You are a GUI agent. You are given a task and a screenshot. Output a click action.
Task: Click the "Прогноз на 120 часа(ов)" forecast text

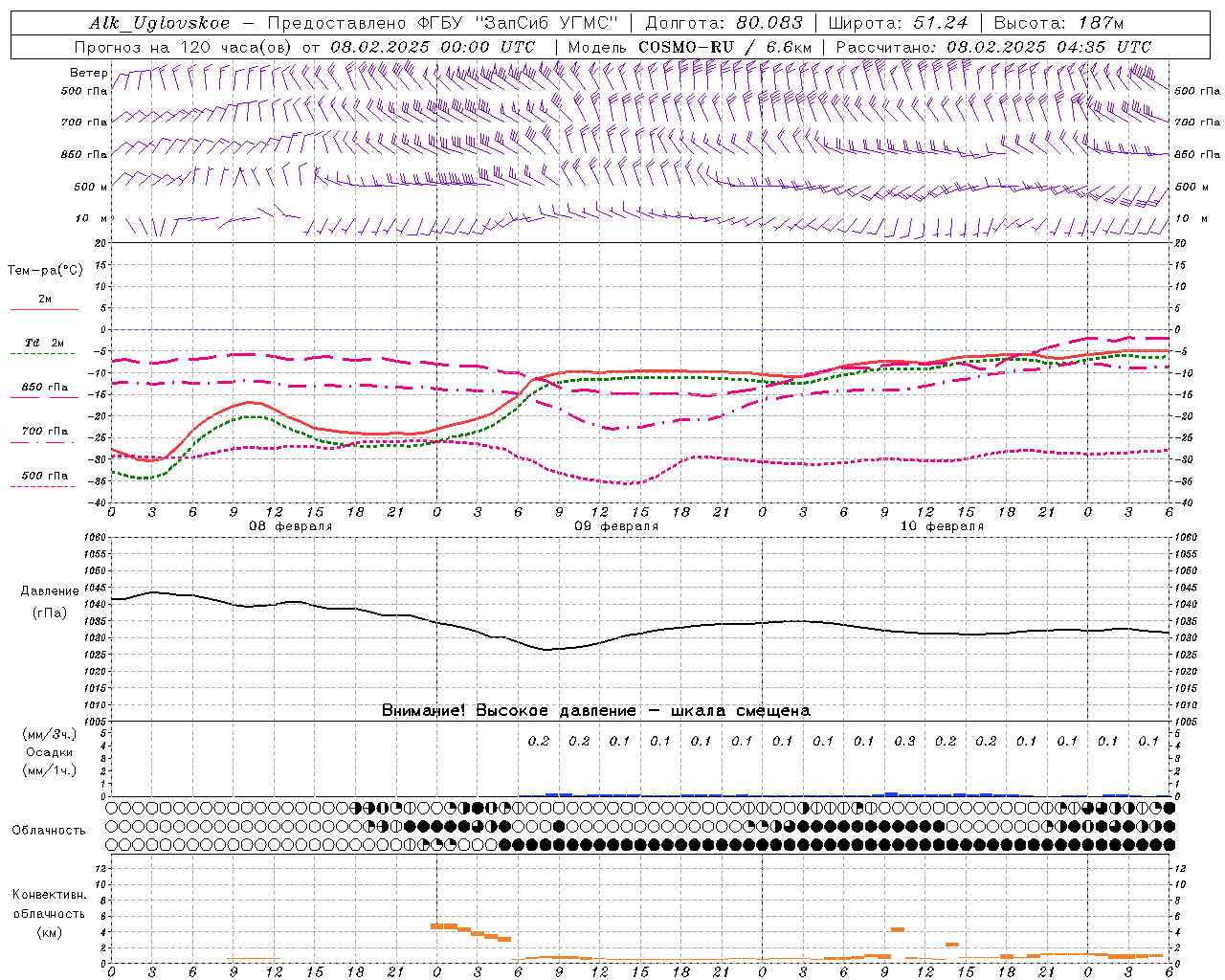(x=185, y=47)
